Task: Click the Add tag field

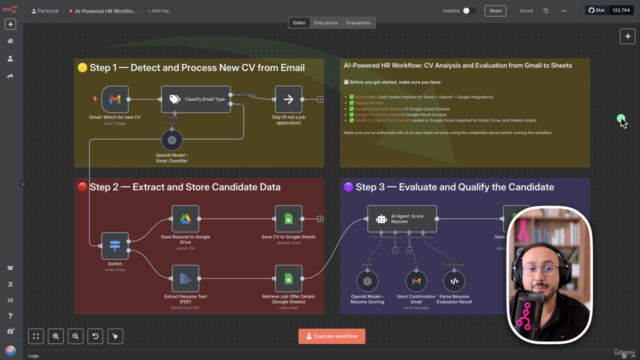Action: click(x=158, y=11)
